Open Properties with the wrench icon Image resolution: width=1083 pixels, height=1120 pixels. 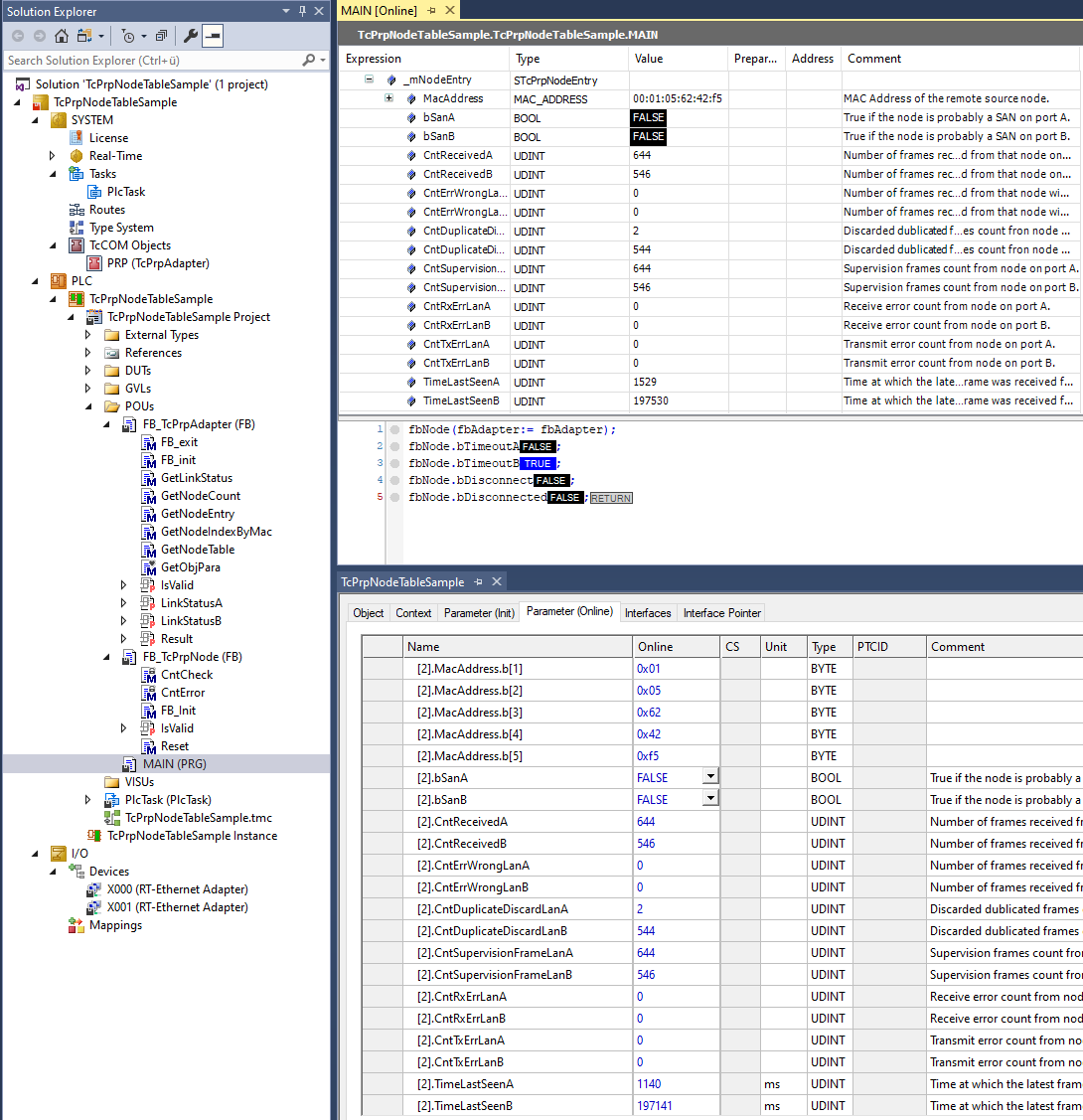pyautogui.click(x=191, y=36)
